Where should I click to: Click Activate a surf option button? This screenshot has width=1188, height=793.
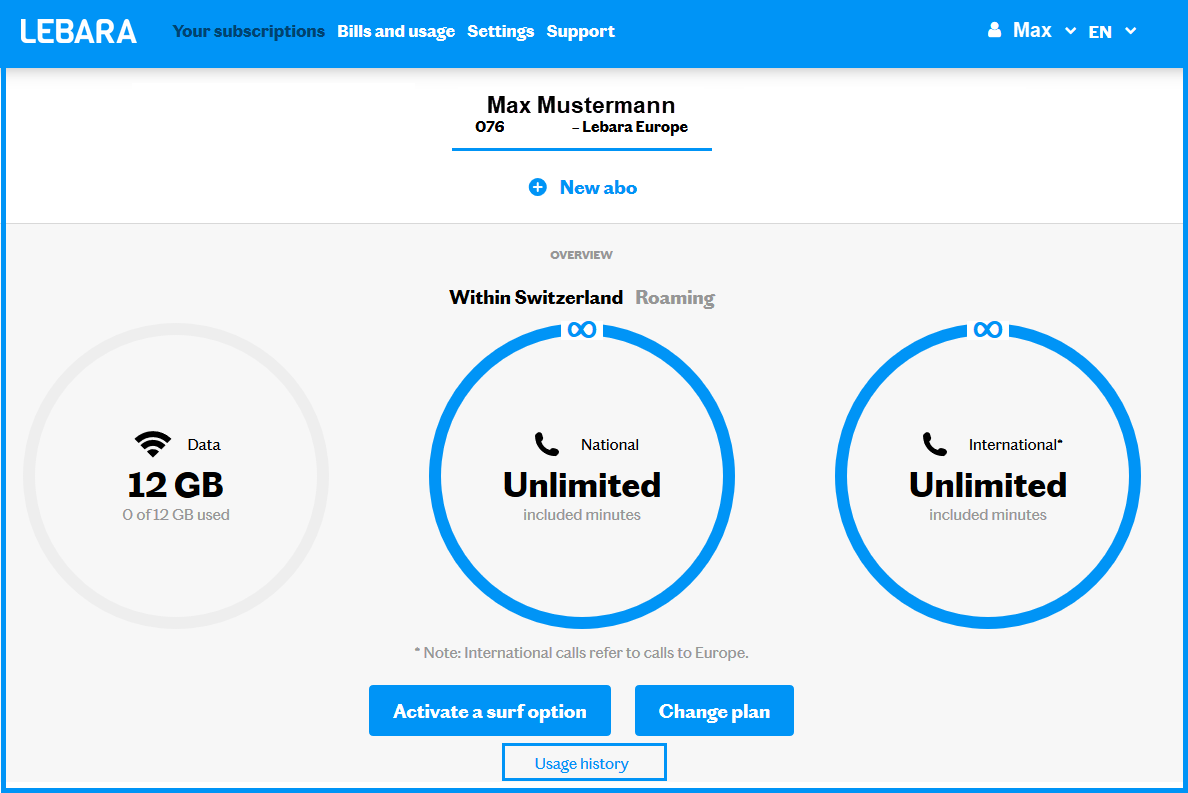click(x=489, y=710)
